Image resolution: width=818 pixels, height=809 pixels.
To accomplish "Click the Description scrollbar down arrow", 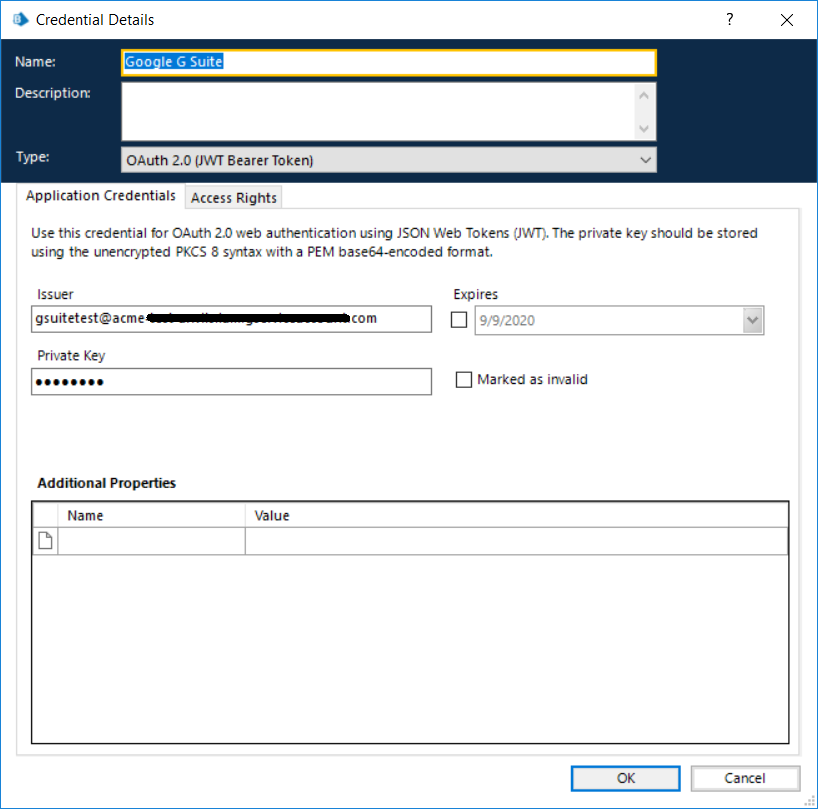I will pos(645,128).
